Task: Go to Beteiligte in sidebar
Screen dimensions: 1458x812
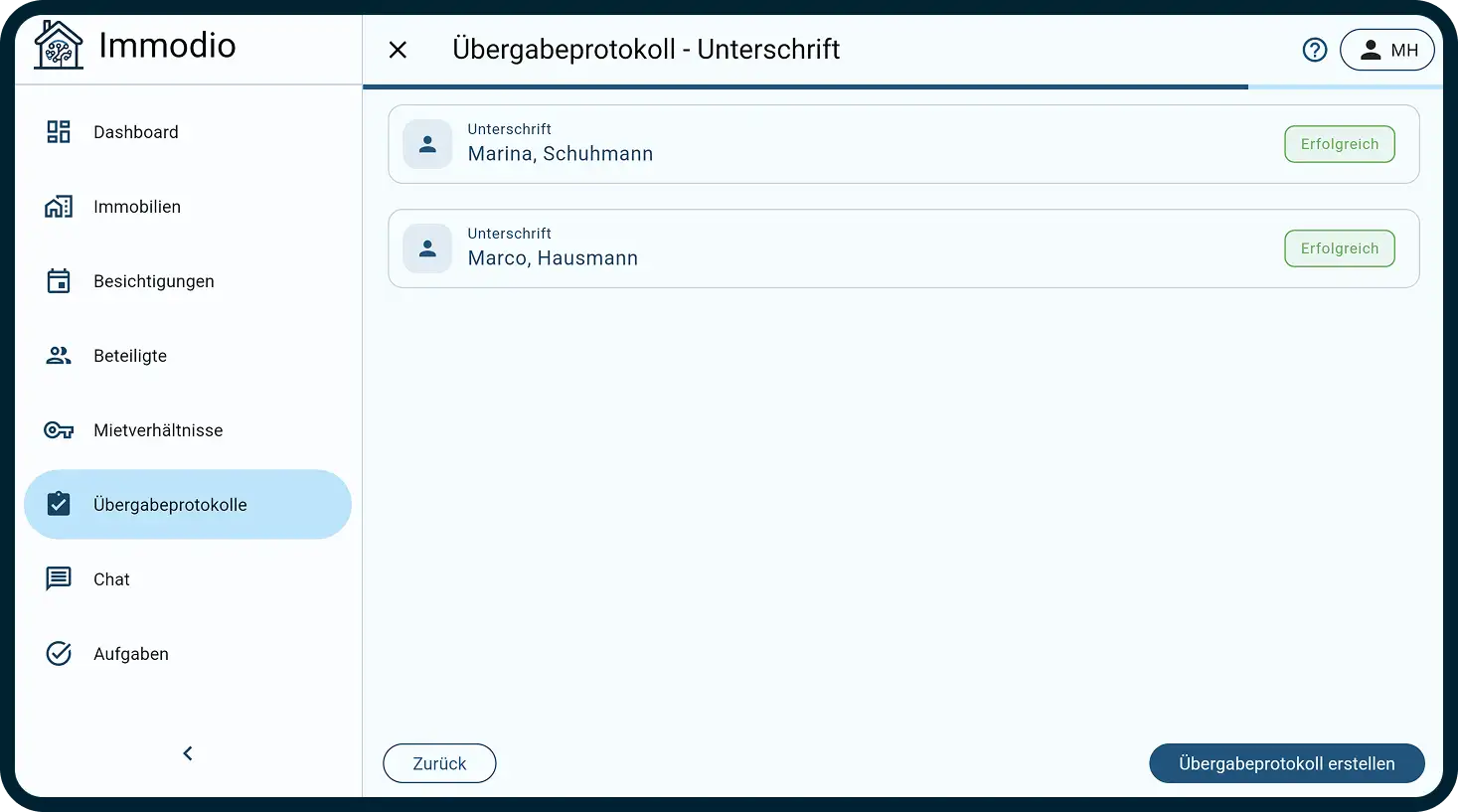Action: click(x=188, y=356)
